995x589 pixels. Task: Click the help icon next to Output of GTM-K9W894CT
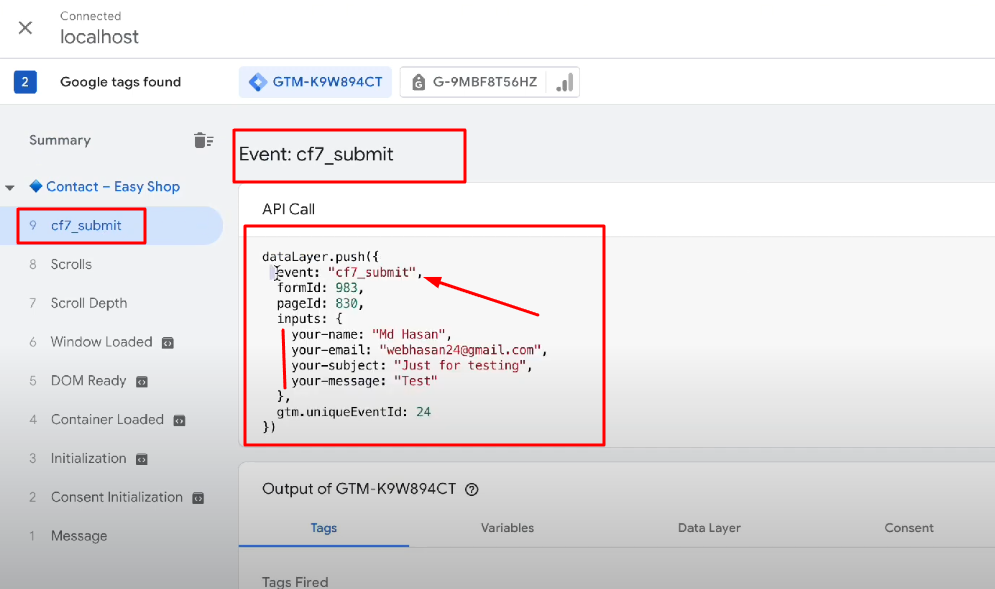(471, 489)
